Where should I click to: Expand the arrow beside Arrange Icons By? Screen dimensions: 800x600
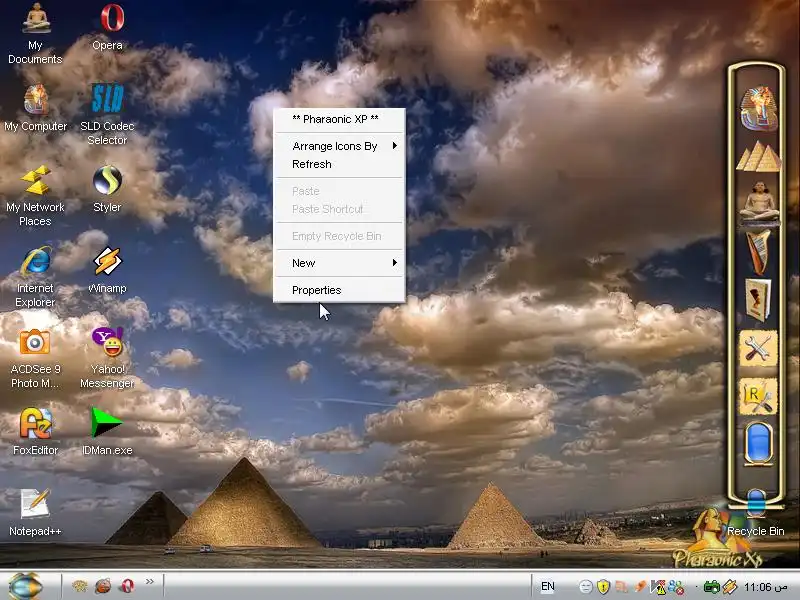[395, 145]
